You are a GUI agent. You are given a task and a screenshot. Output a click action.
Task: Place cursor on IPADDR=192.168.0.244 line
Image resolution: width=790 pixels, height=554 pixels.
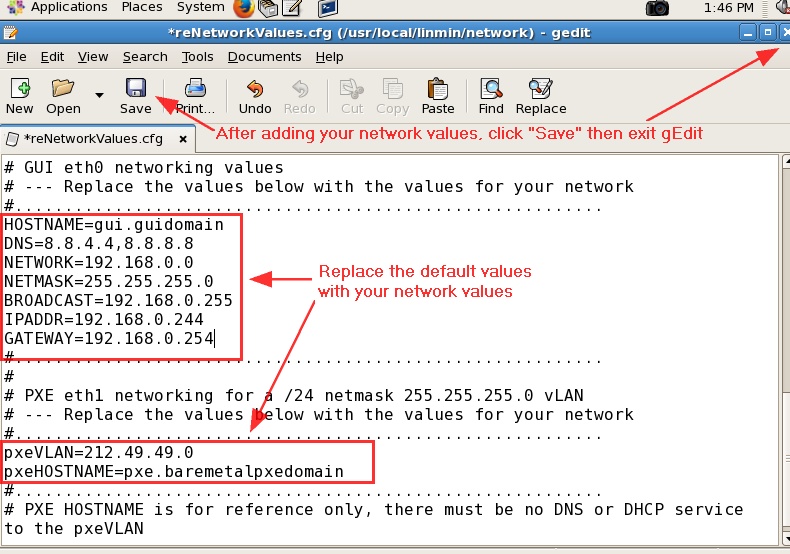(x=104, y=319)
